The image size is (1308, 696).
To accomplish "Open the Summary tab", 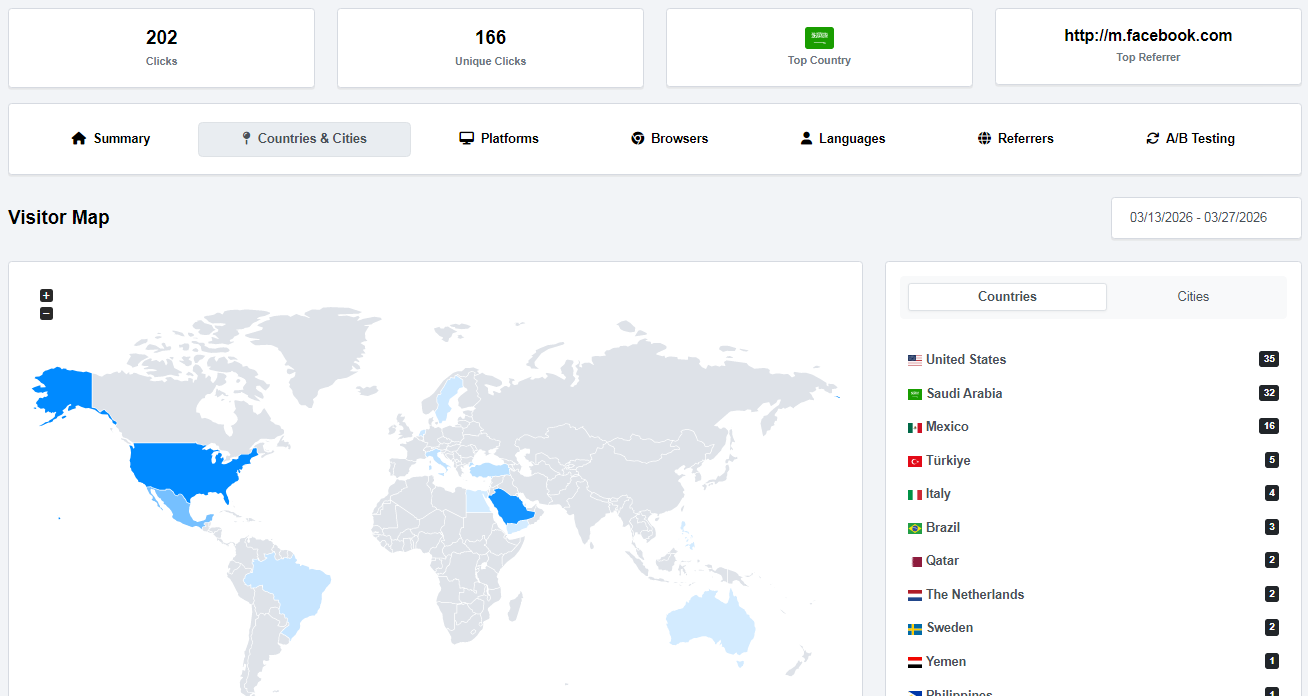I will pos(111,139).
